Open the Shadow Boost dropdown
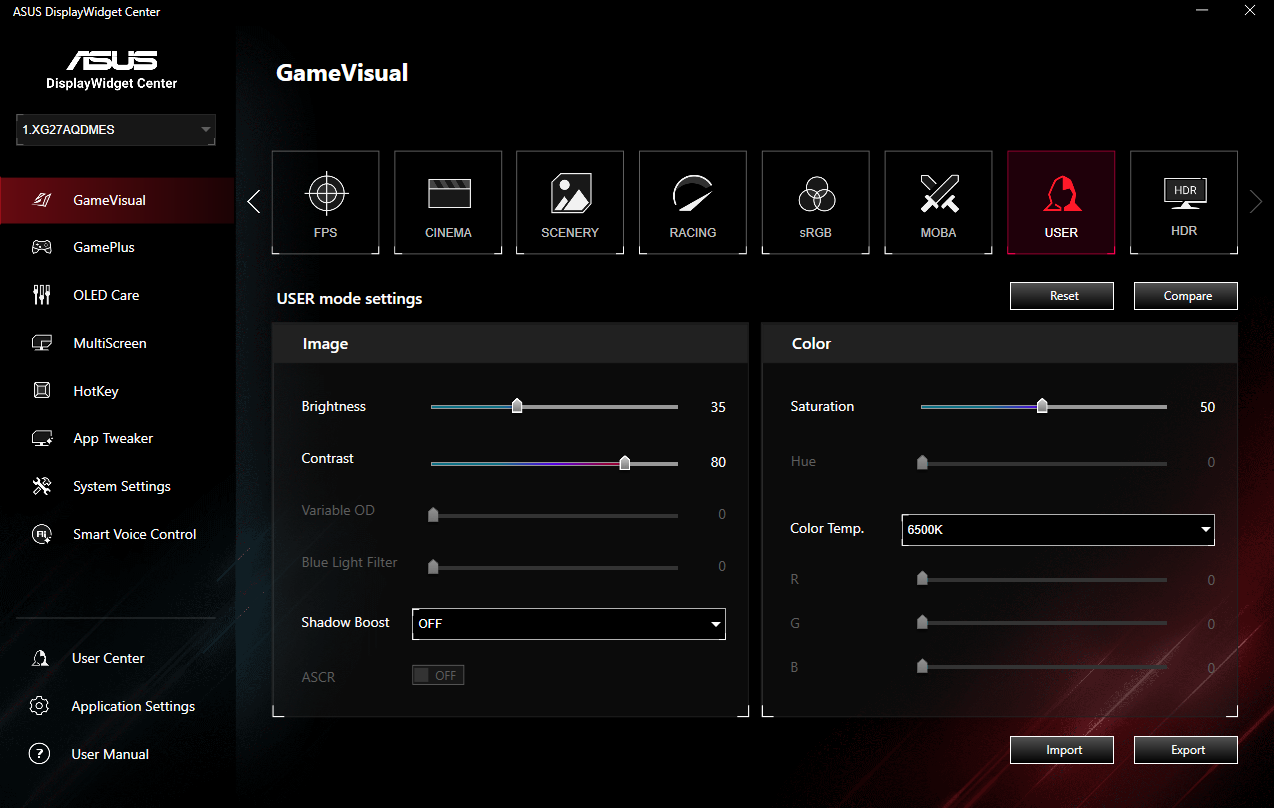 pos(569,623)
